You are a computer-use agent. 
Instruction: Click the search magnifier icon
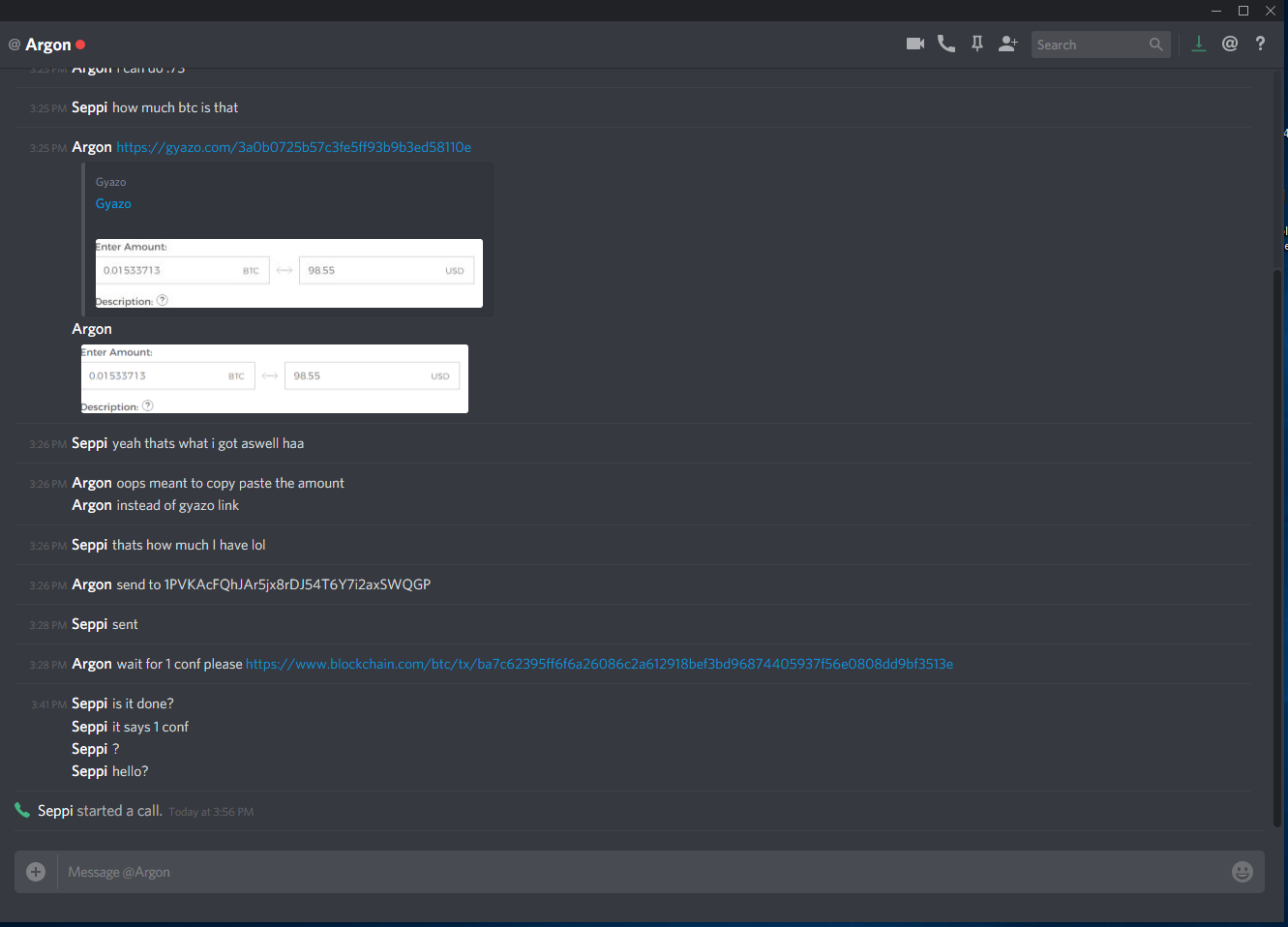tap(1156, 45)
